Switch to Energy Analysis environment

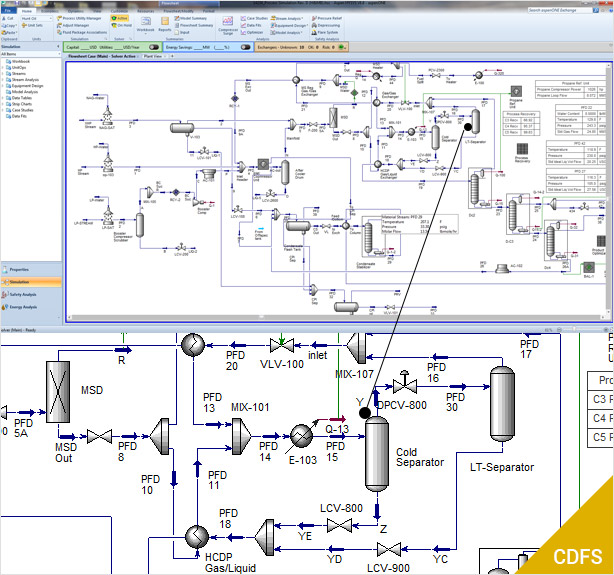(28, 308)
